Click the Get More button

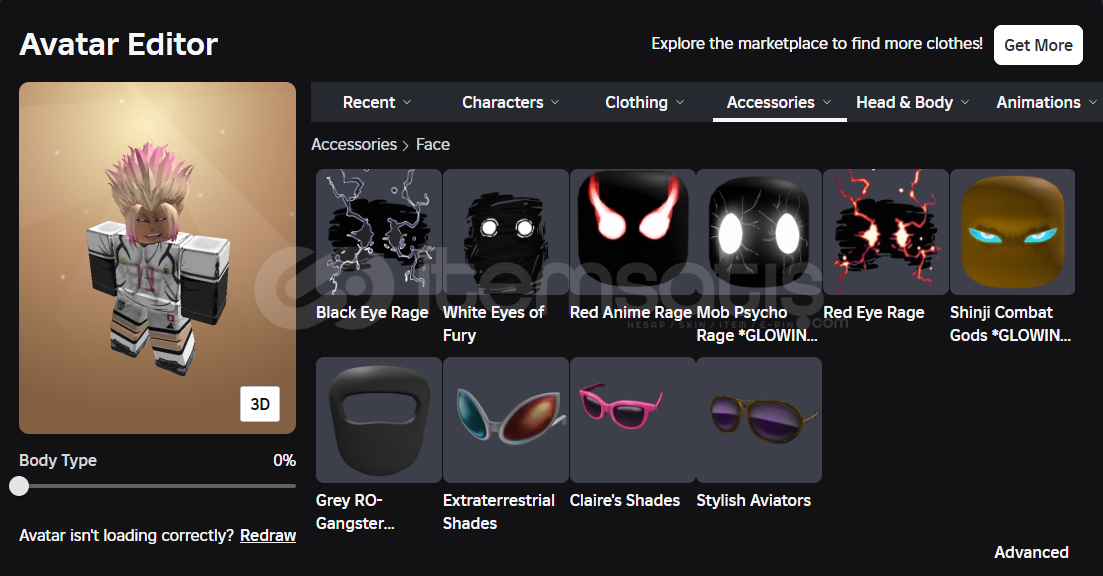tap(1038, 45)
